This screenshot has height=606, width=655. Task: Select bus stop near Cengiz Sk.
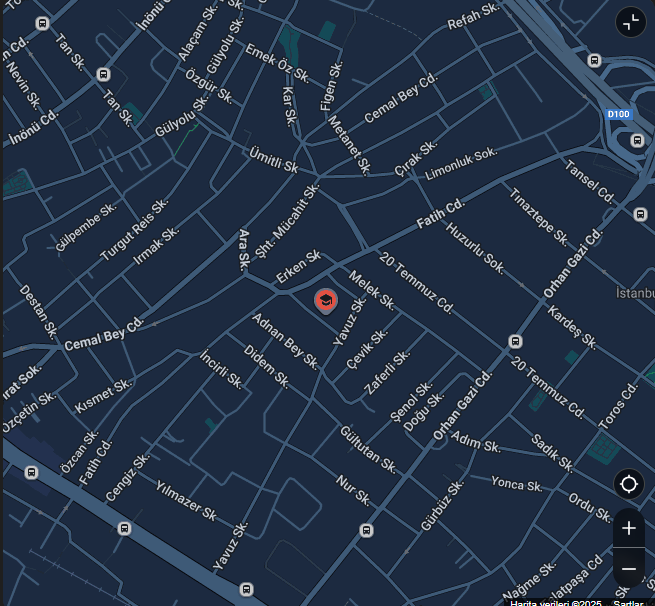click(124, 528)
